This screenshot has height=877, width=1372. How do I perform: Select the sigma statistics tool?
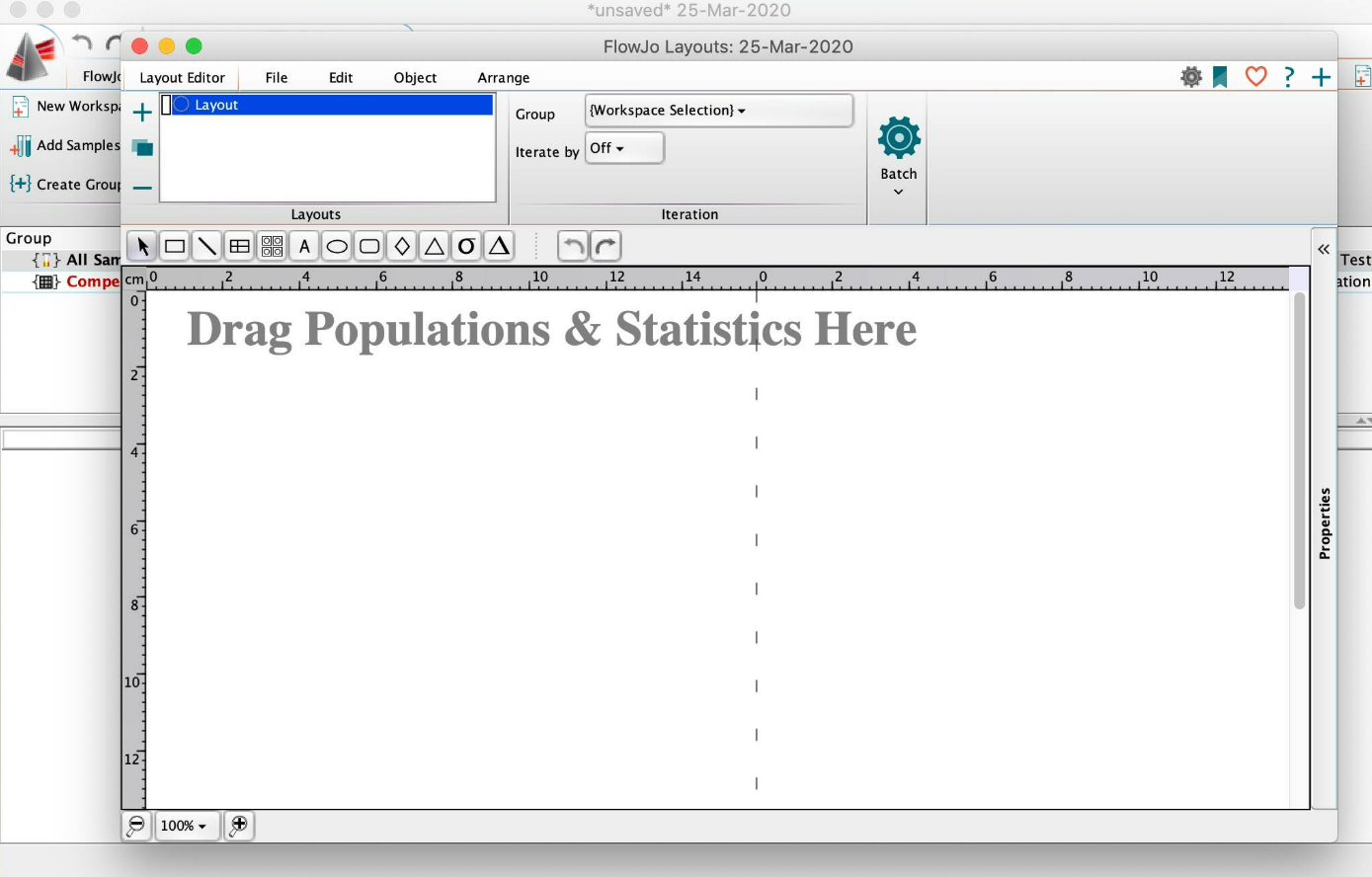coord(467,246)
